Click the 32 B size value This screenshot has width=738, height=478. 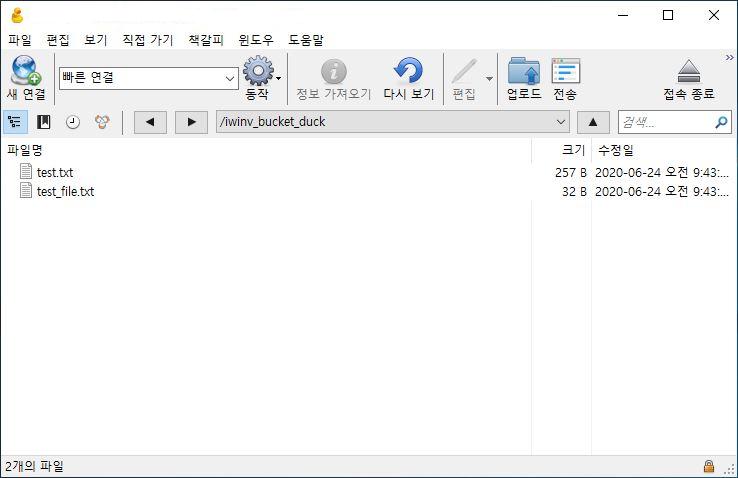574,191
